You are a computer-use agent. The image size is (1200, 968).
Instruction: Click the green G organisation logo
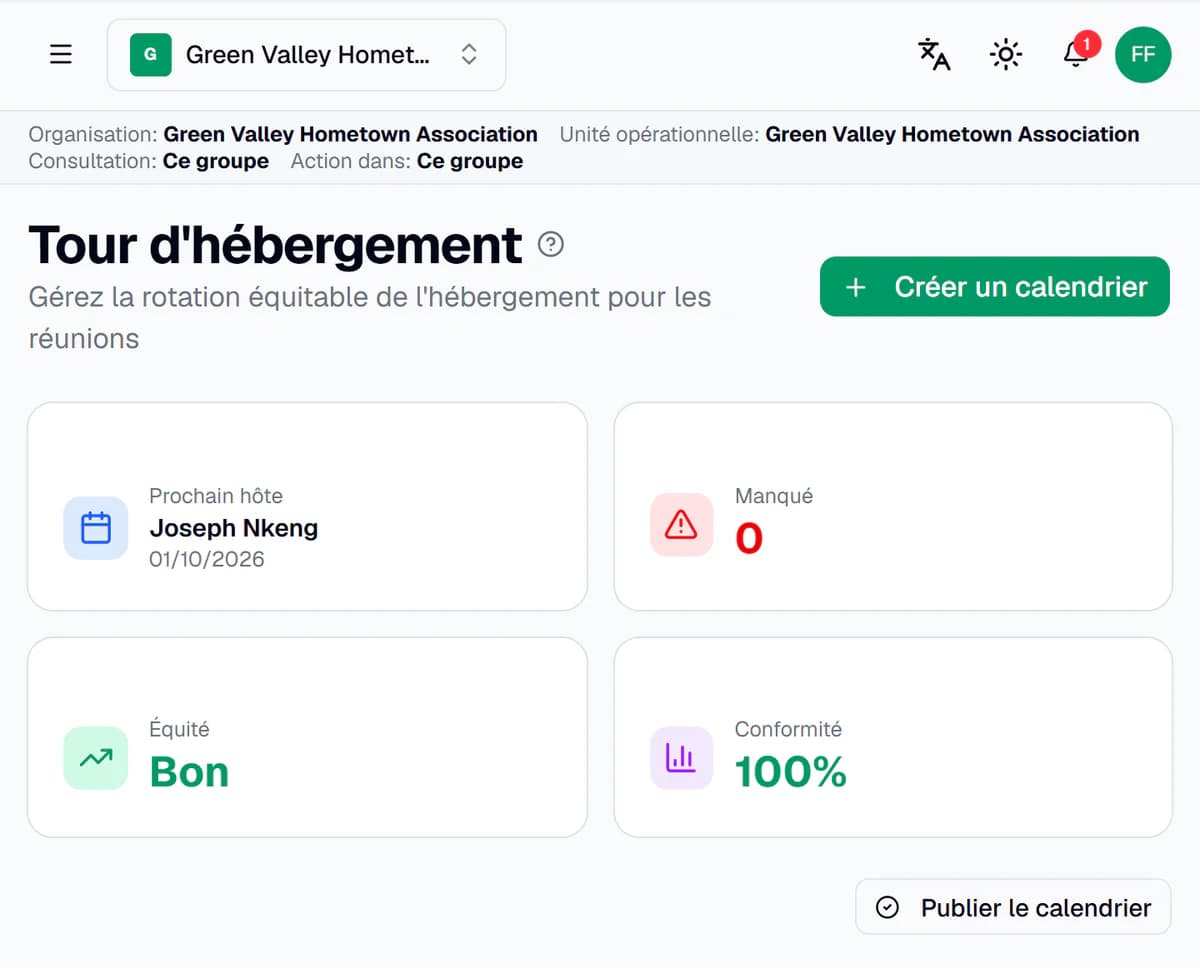pyautogui.click(x=151, y=55)
